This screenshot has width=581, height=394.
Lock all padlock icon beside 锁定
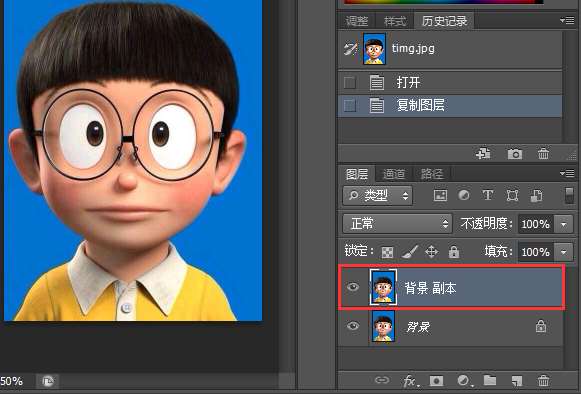point(454,252)
